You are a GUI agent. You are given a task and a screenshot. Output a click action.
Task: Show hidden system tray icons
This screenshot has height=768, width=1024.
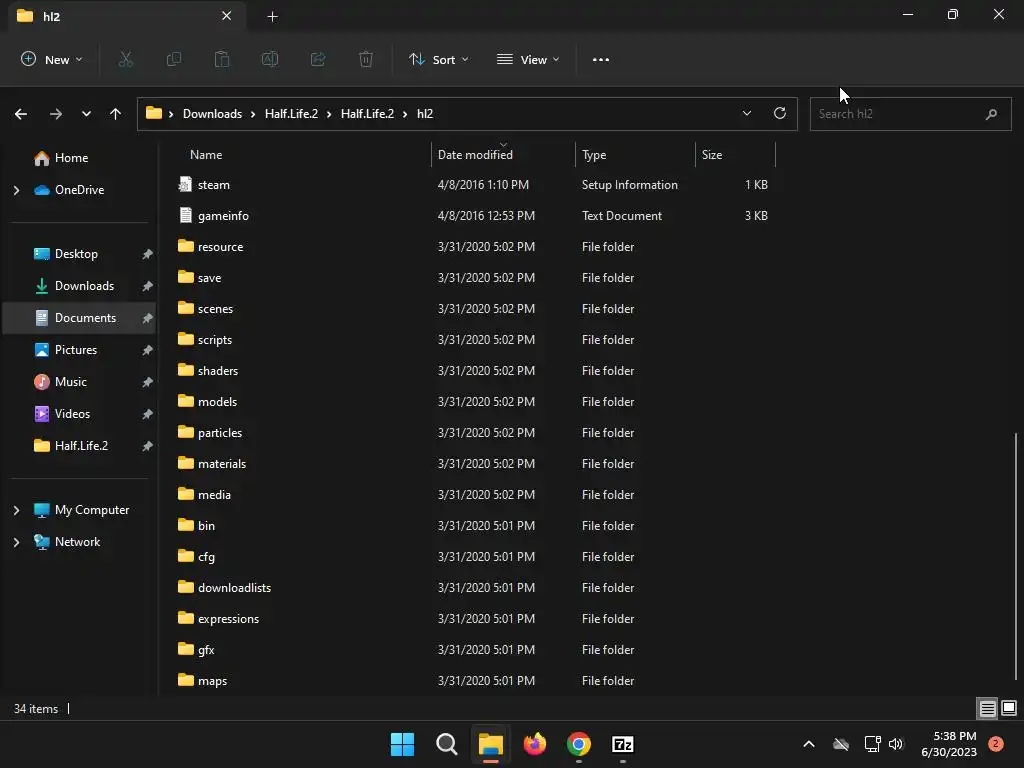tap(808, 744)
